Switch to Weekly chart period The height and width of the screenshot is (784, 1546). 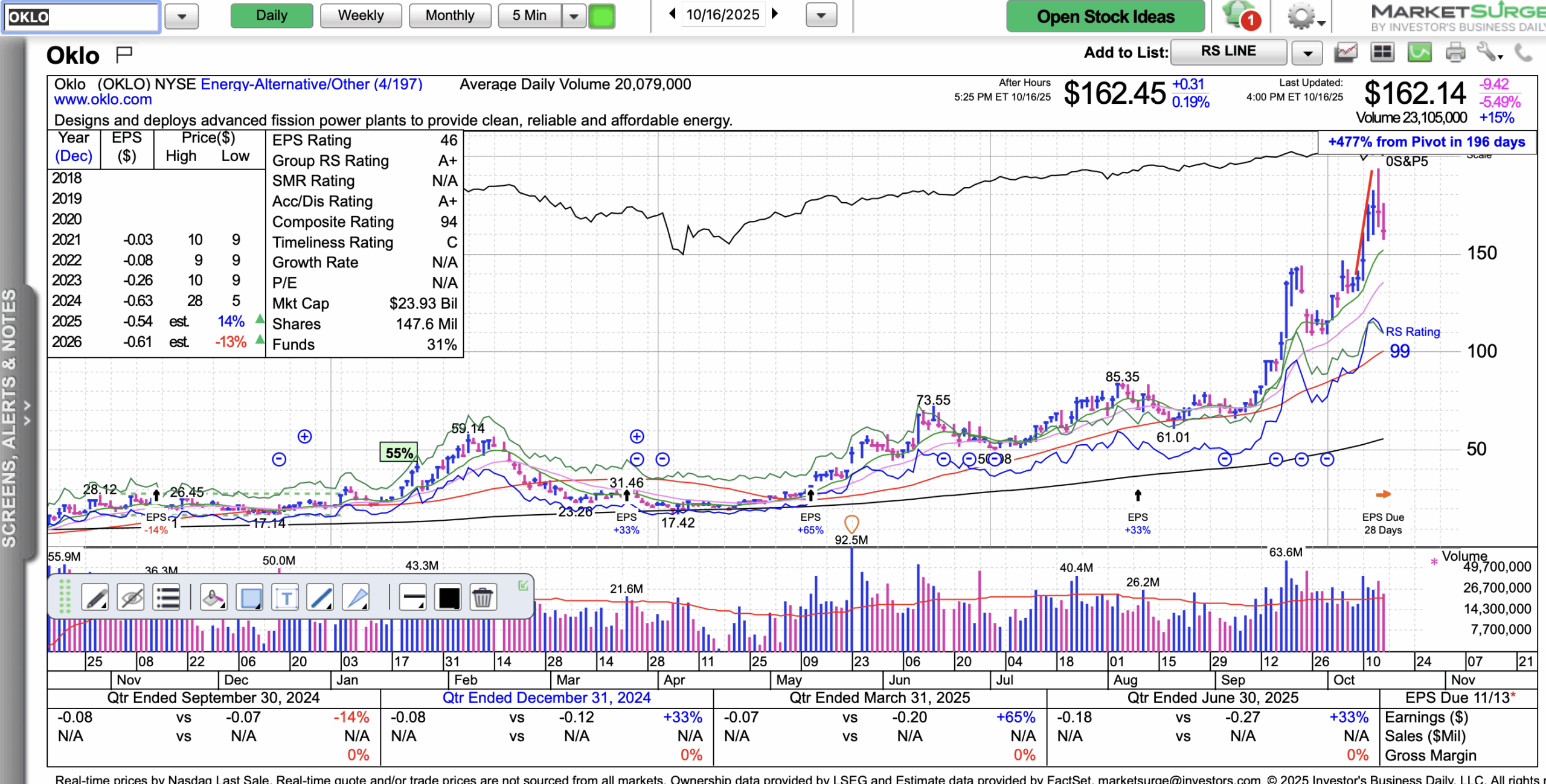[361, 16]
